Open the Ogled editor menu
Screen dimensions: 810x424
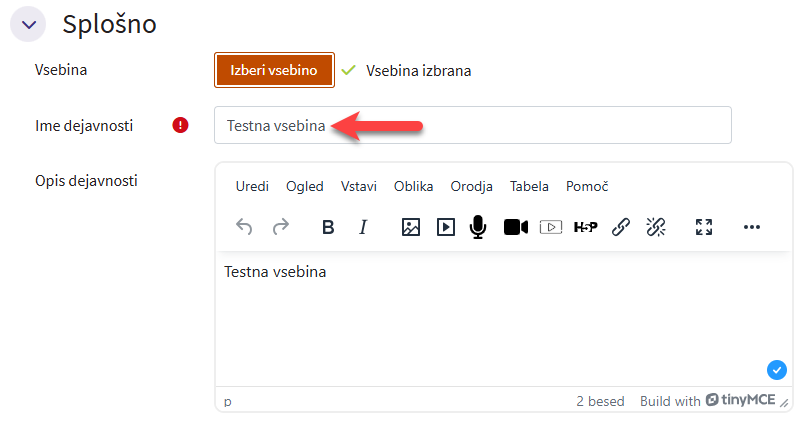(304, 186)
